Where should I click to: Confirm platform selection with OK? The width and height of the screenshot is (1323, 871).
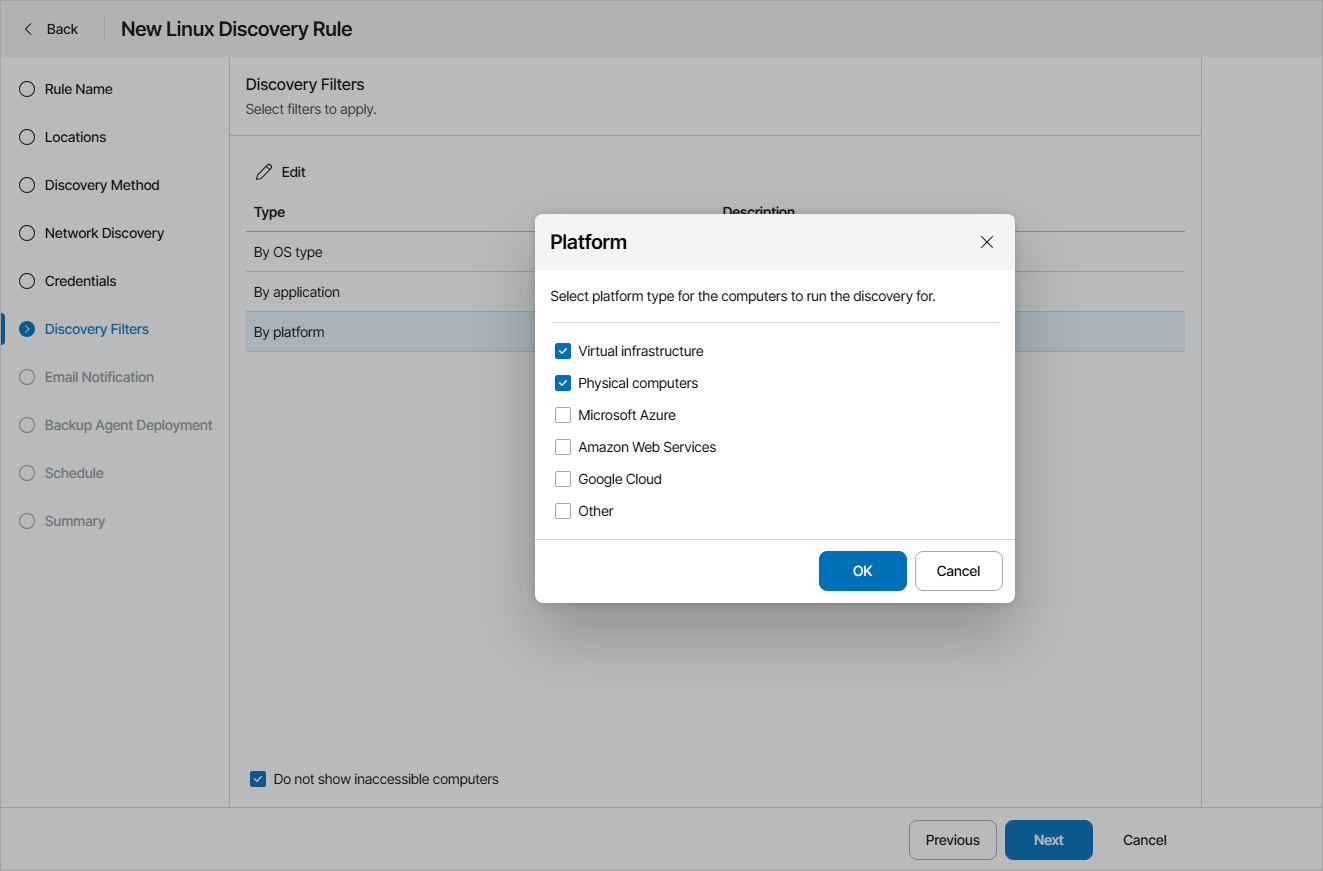pos(862,570)
